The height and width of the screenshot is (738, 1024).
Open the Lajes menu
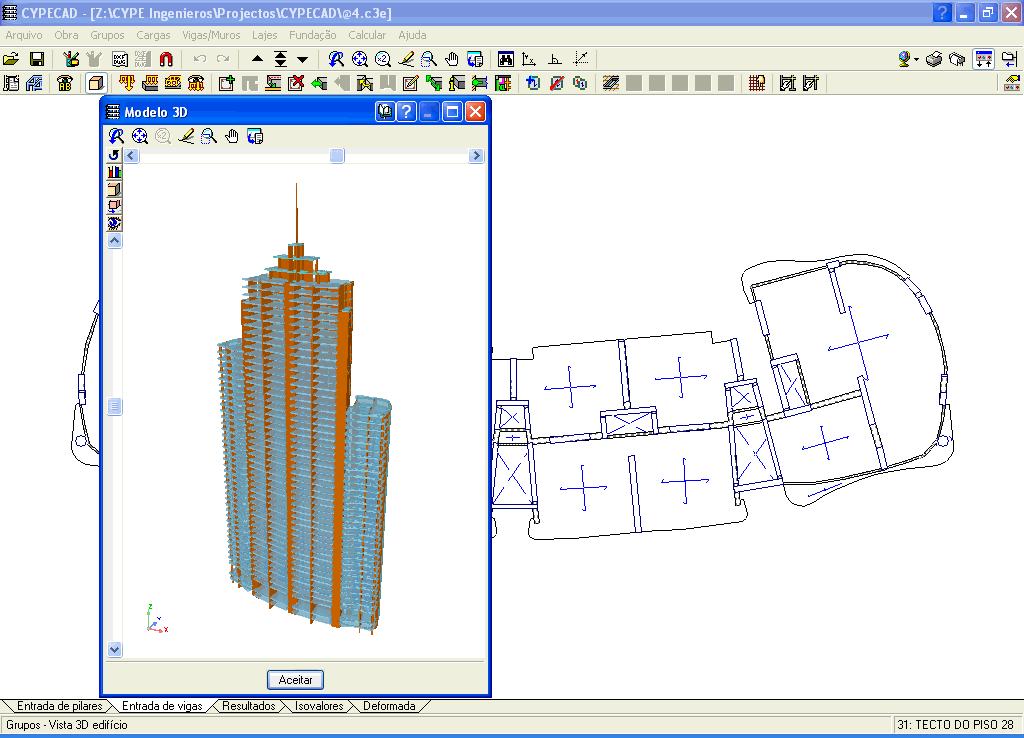pyautogui.click(x=264, y=35)
